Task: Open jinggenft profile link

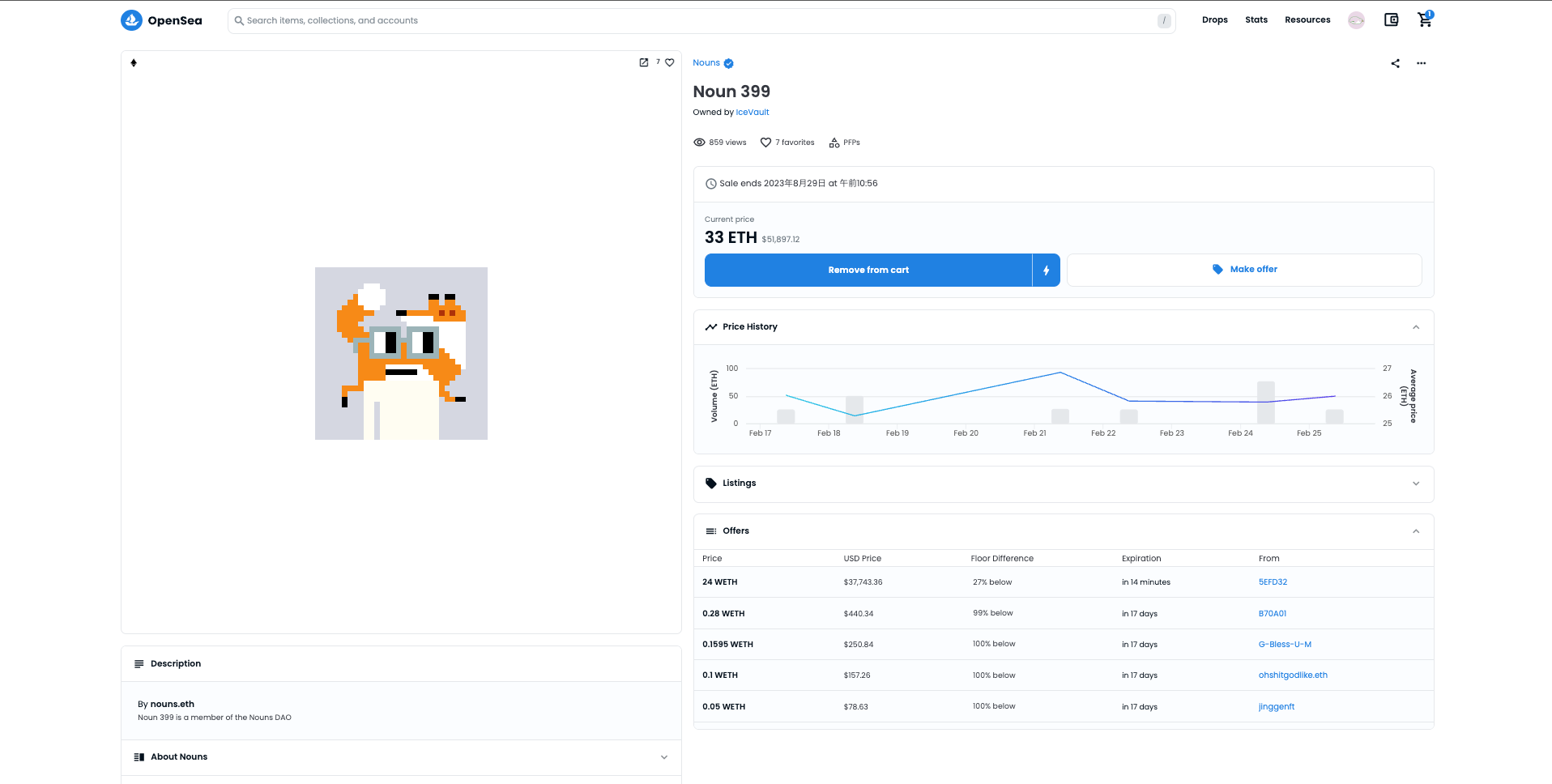Action: (1277, 707)
